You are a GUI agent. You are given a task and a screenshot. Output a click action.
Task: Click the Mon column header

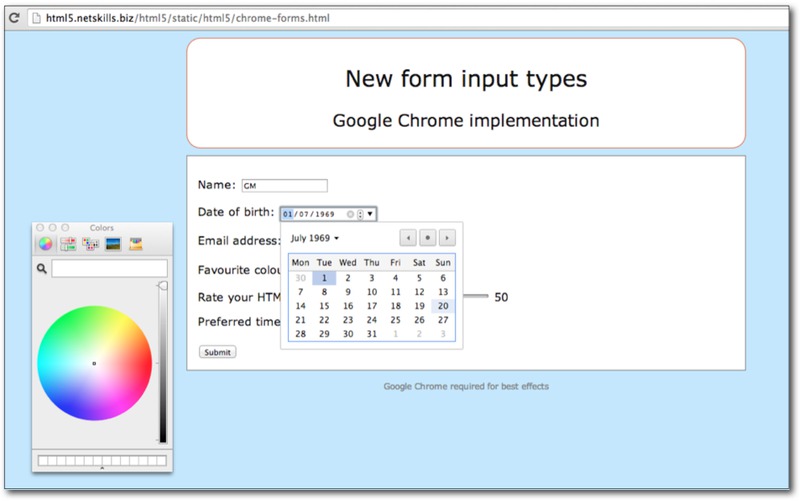301,263
